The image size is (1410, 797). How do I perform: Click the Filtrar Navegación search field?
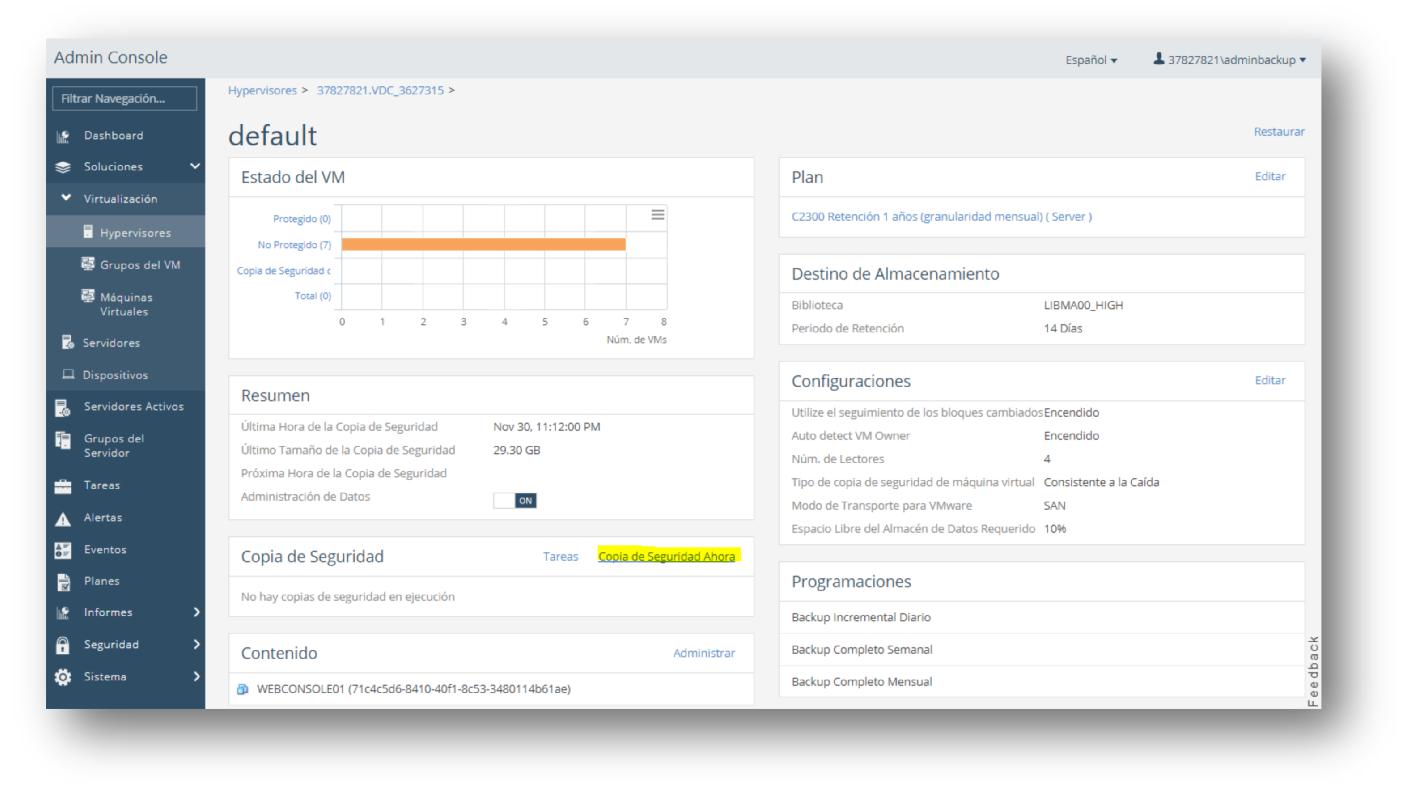point(125,99)
